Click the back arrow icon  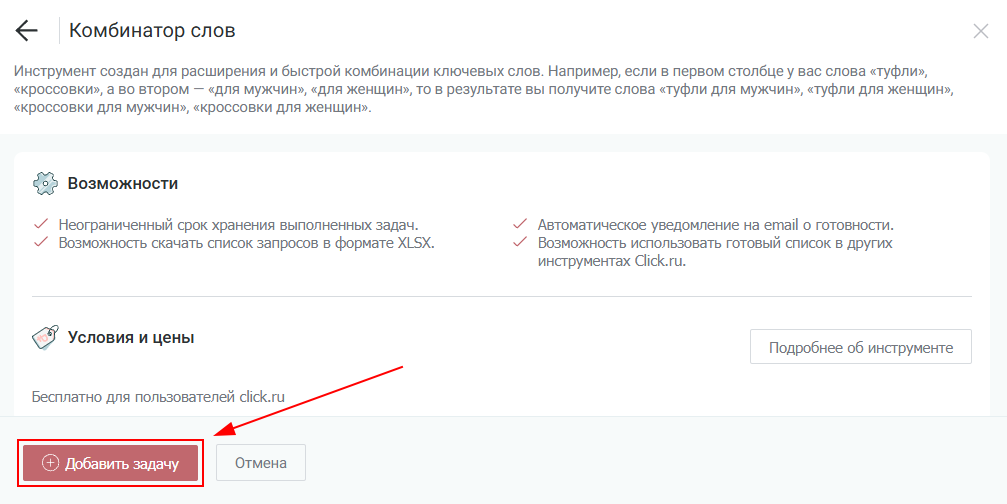[x=27, y=31]
